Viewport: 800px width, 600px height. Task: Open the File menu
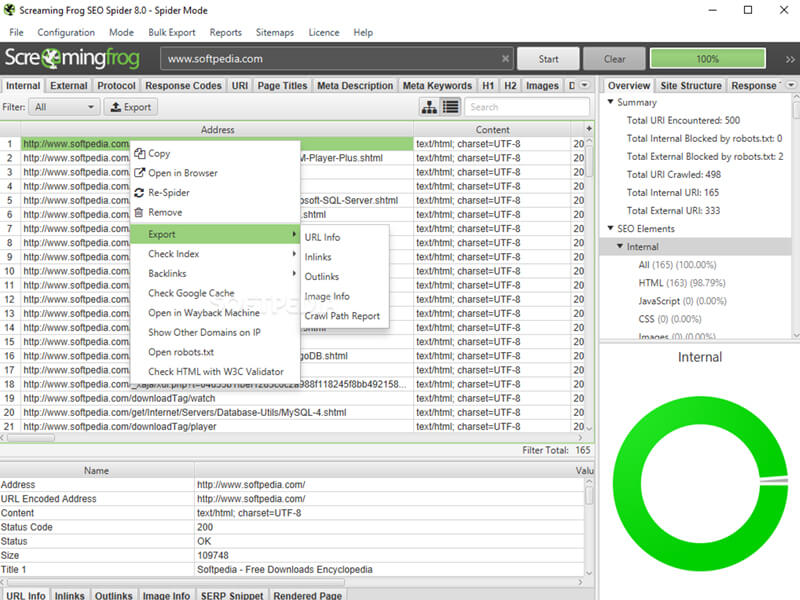(16, 33)
